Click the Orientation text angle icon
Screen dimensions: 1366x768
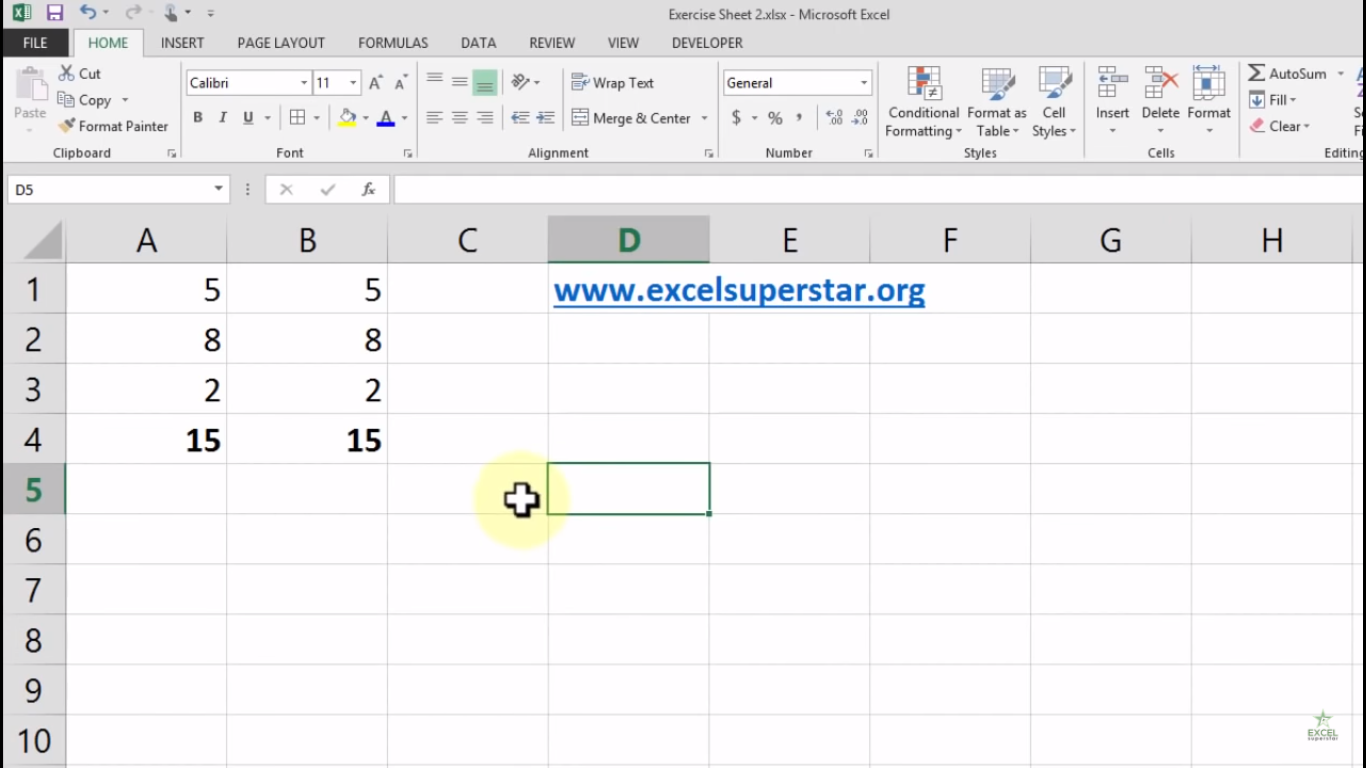[x=520, y=82]
